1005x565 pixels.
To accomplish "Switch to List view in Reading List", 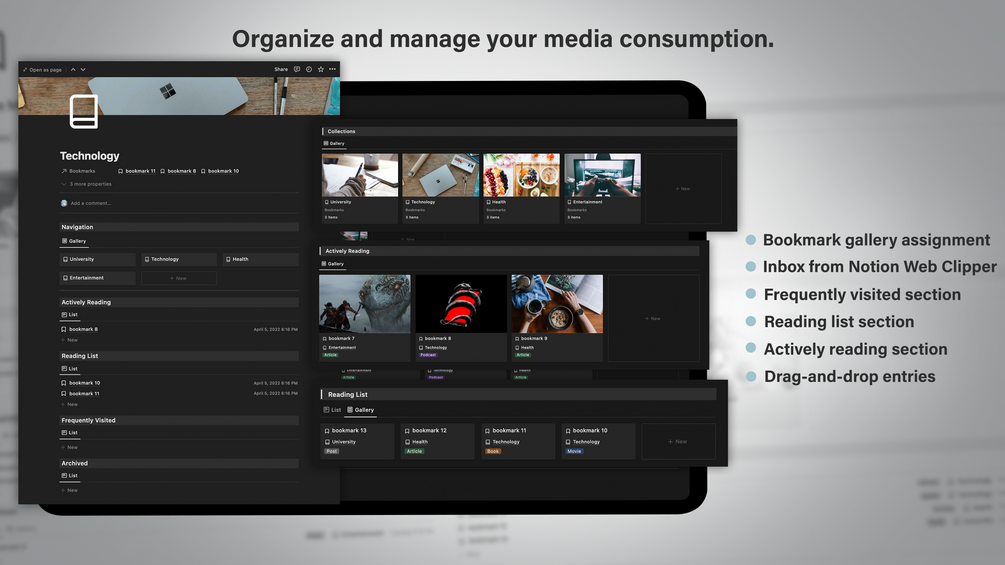I will 332,410.
